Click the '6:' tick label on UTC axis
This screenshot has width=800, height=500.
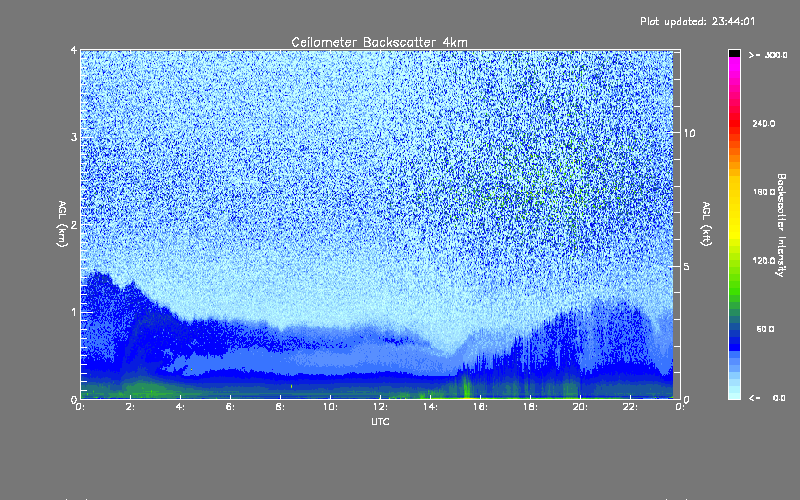click(x=230, y=407)
